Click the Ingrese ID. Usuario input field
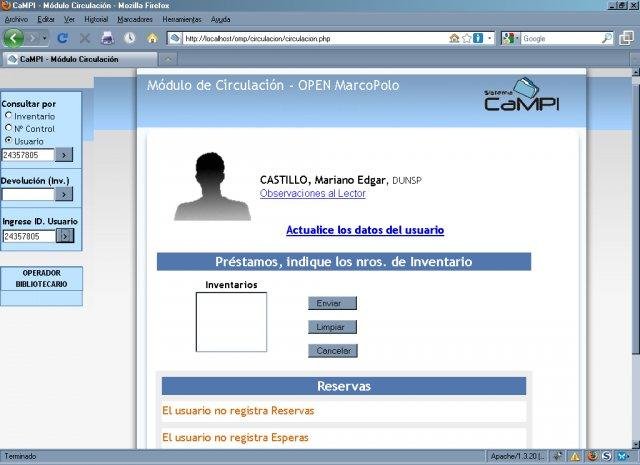Image resolution: width=640 pixels, height=465 pixels. click(x=29, y=236)
